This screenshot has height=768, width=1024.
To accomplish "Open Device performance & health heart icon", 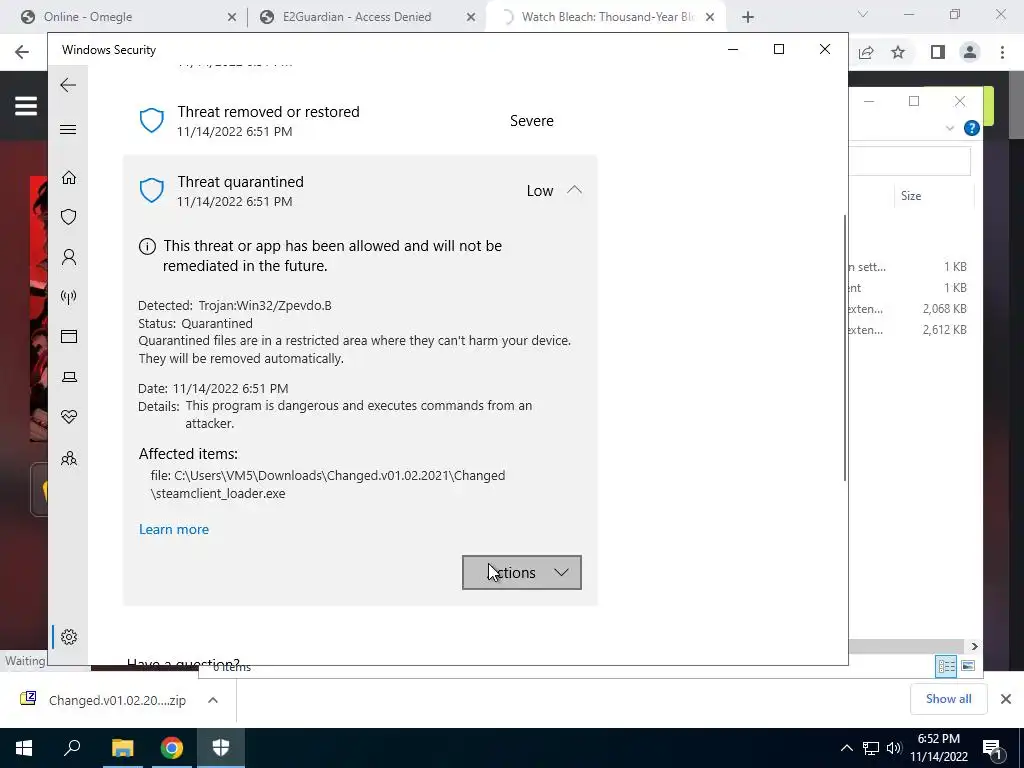I will point(69,417).
